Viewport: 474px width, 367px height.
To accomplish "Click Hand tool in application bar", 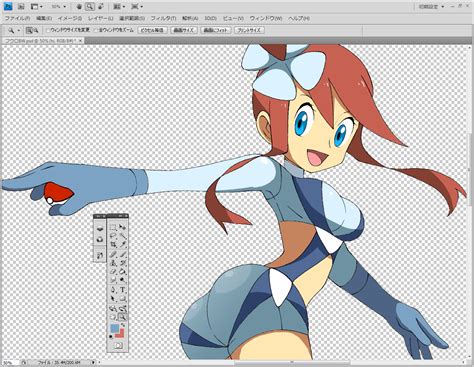I will pos(79,6).
